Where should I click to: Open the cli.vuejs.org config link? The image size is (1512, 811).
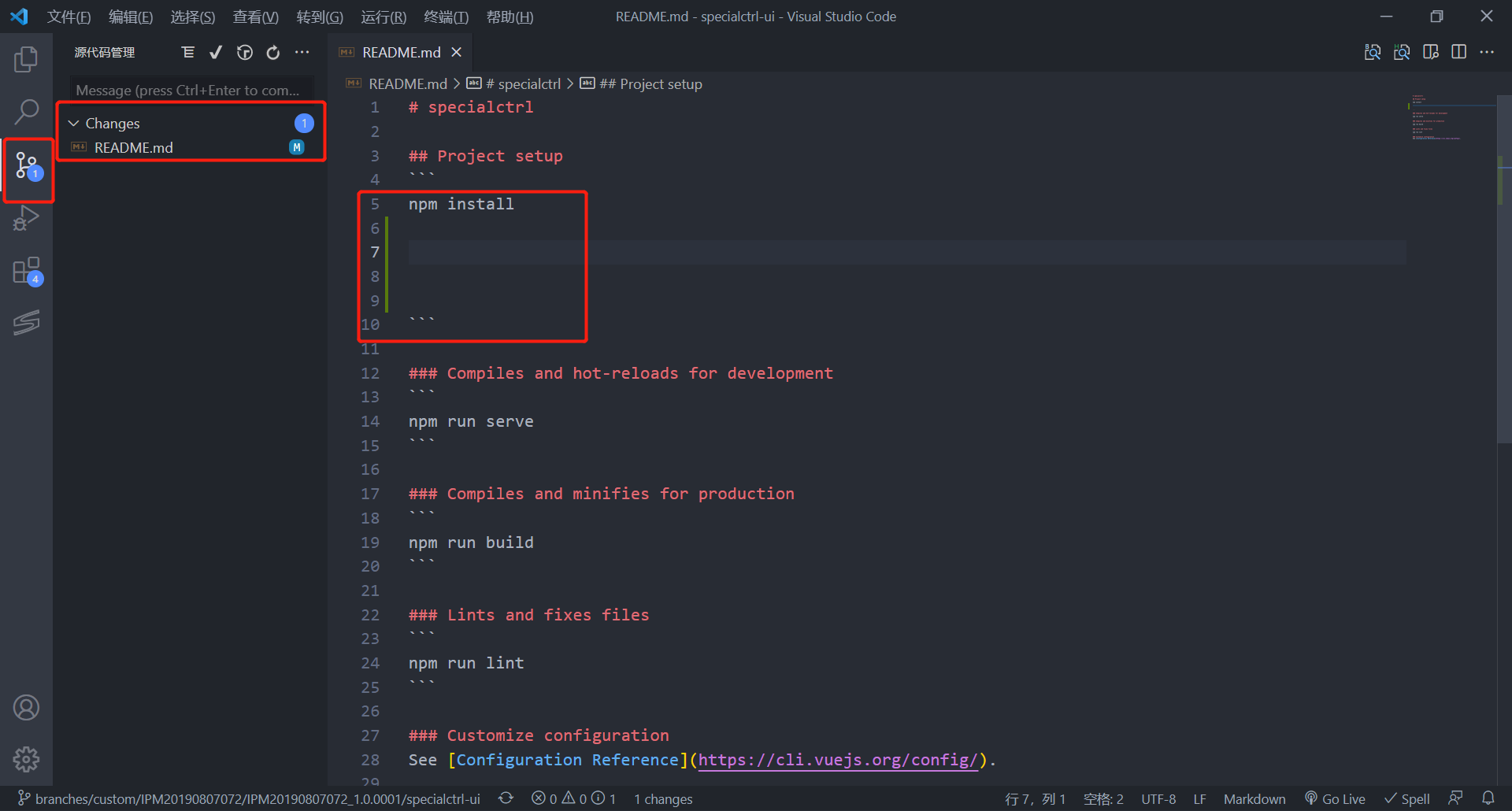[838, 759]
